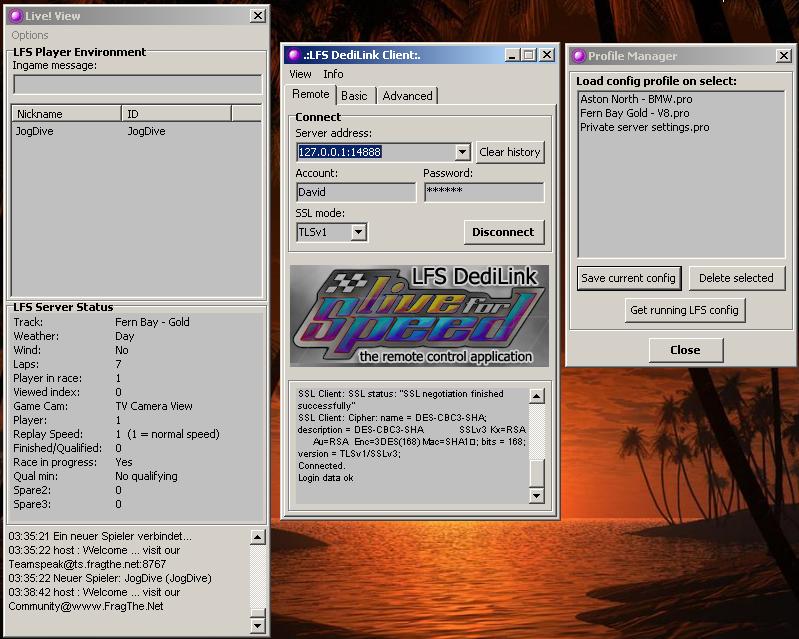
Task: Click the Disconnect button
Action: tap(503, 232)
